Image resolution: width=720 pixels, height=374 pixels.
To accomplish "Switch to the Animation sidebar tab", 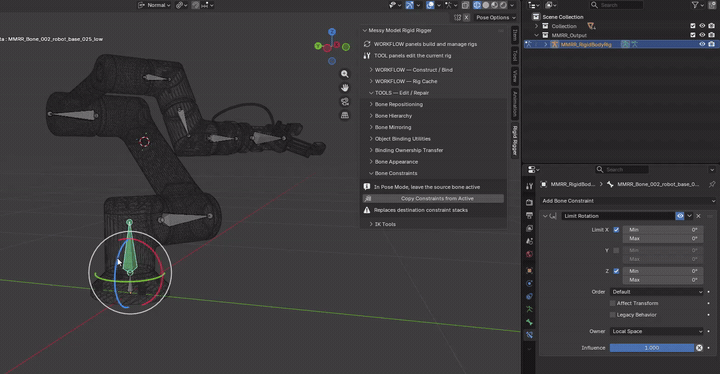I will click(515, 103).
